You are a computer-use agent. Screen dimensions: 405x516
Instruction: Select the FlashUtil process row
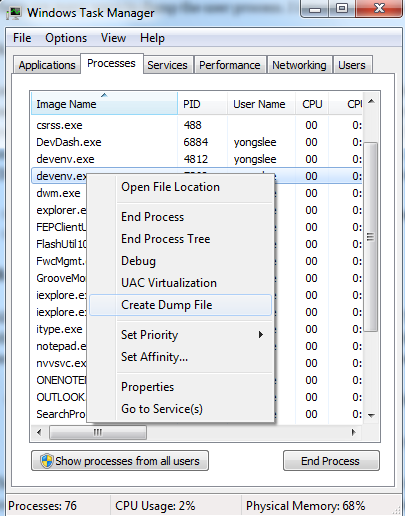point(59,244)
